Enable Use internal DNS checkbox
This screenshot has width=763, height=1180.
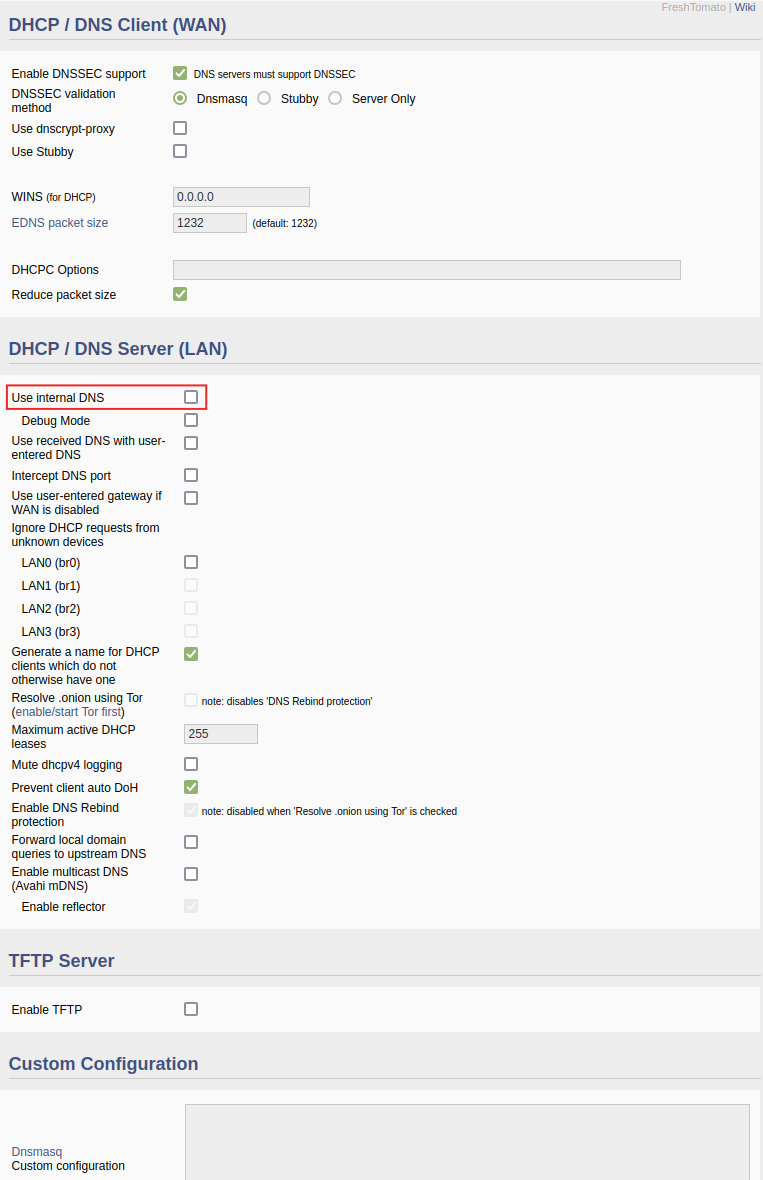(191, 397)
